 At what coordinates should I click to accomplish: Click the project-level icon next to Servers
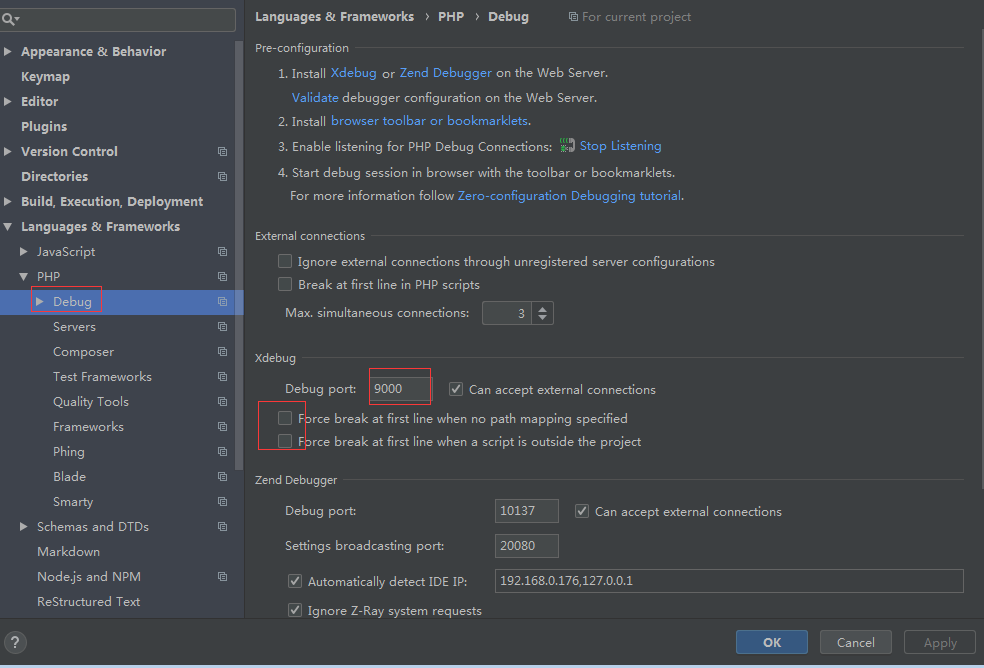click(222, 326)
